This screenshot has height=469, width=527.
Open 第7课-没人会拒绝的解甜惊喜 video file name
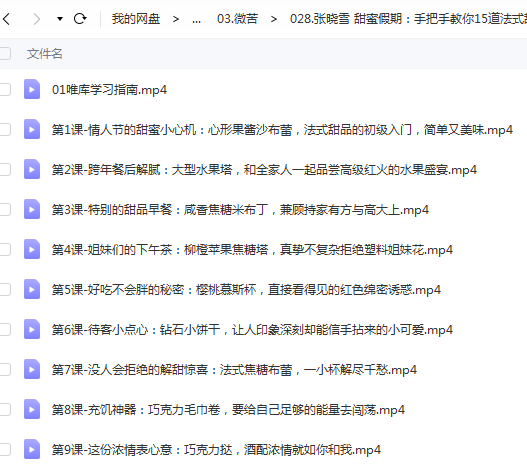[x=234, y=370]
